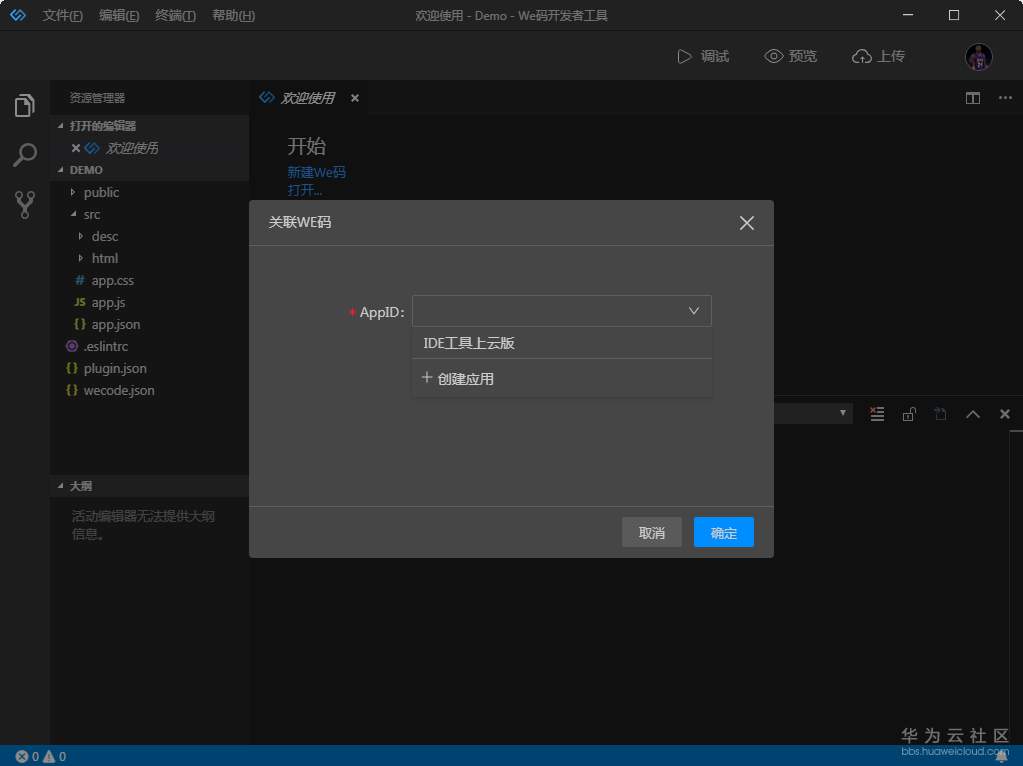The width and height of the screenshot is (1023, 766).
Task: Click the 新建We码 link
Action: point(316,172)
